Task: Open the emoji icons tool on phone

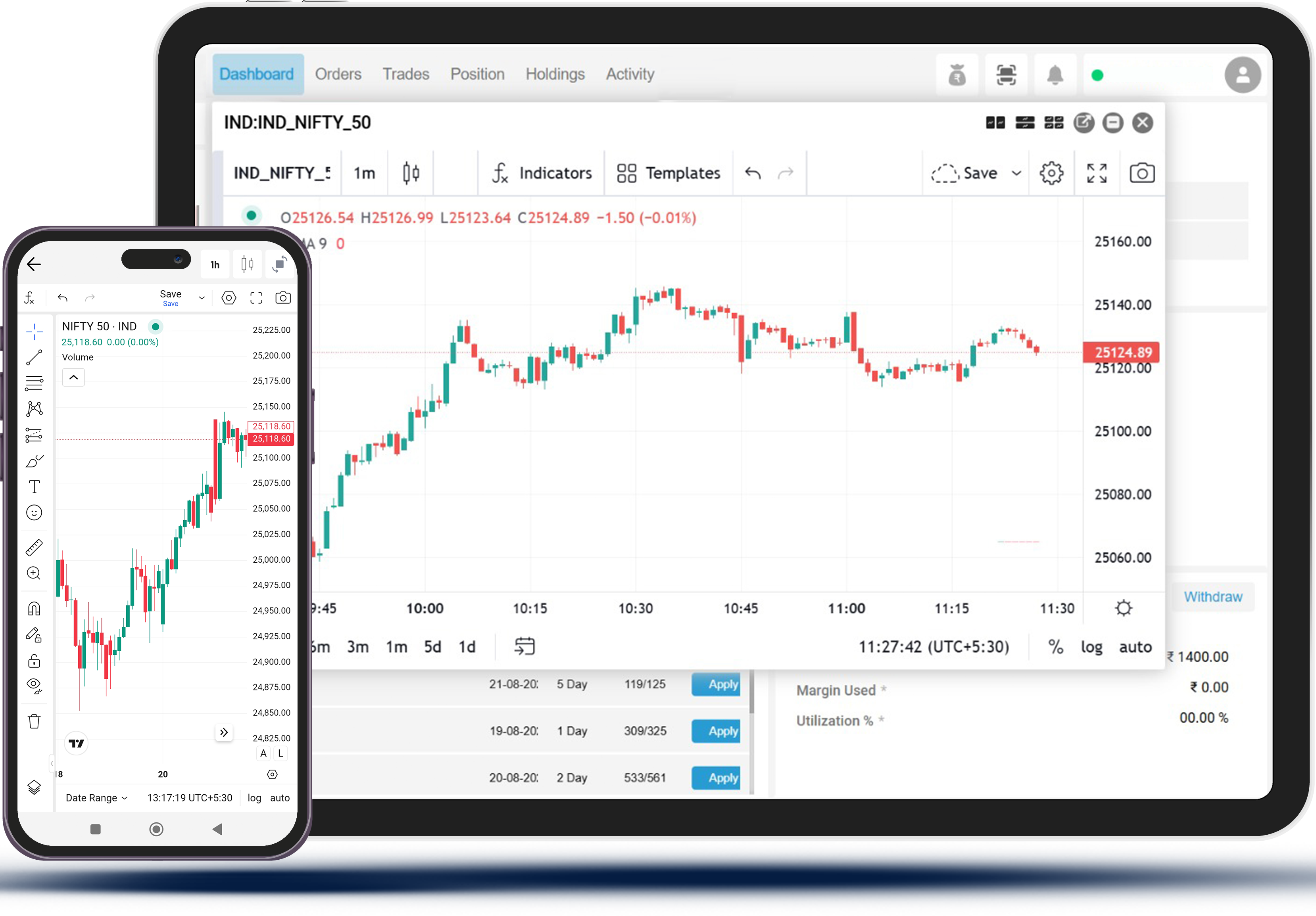Action: click(x=35, y=513)
